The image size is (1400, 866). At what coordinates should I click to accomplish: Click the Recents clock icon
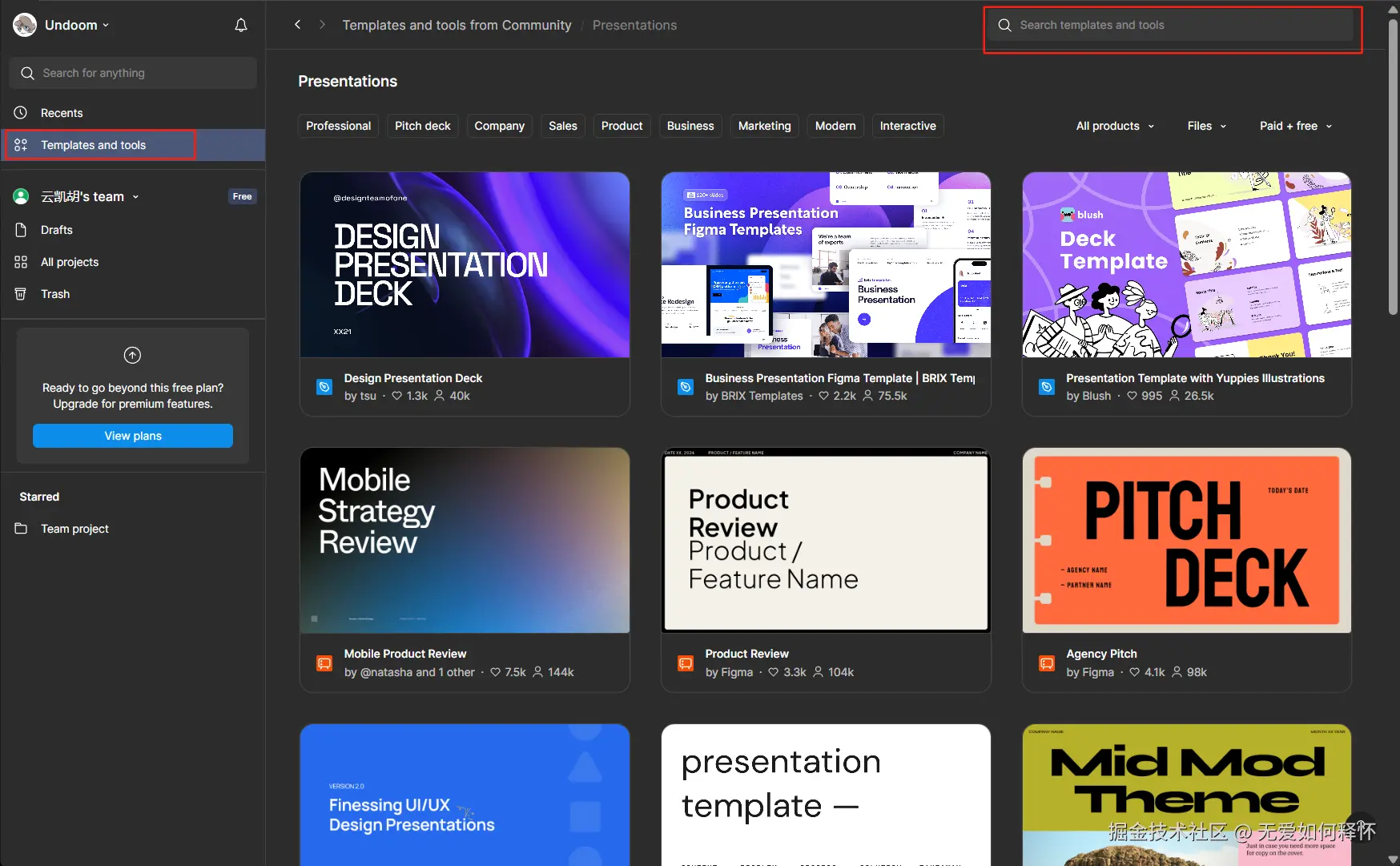pyautogui.click(x=21, y=113)
